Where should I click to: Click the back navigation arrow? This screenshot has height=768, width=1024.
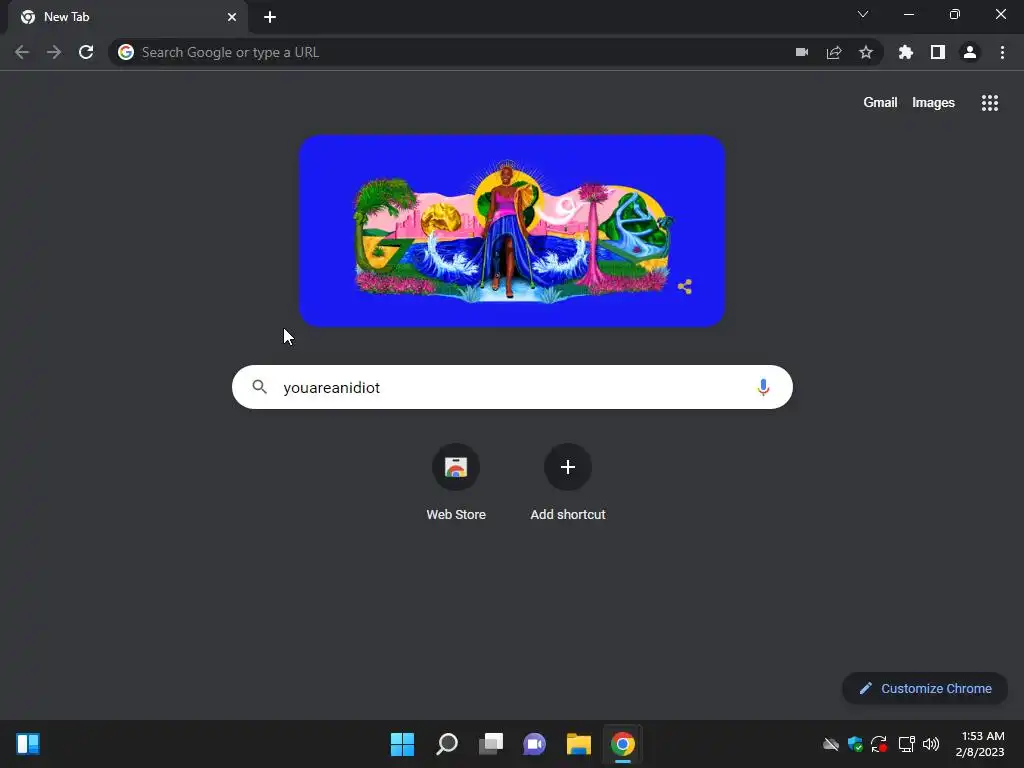click(x=22, y=52)
